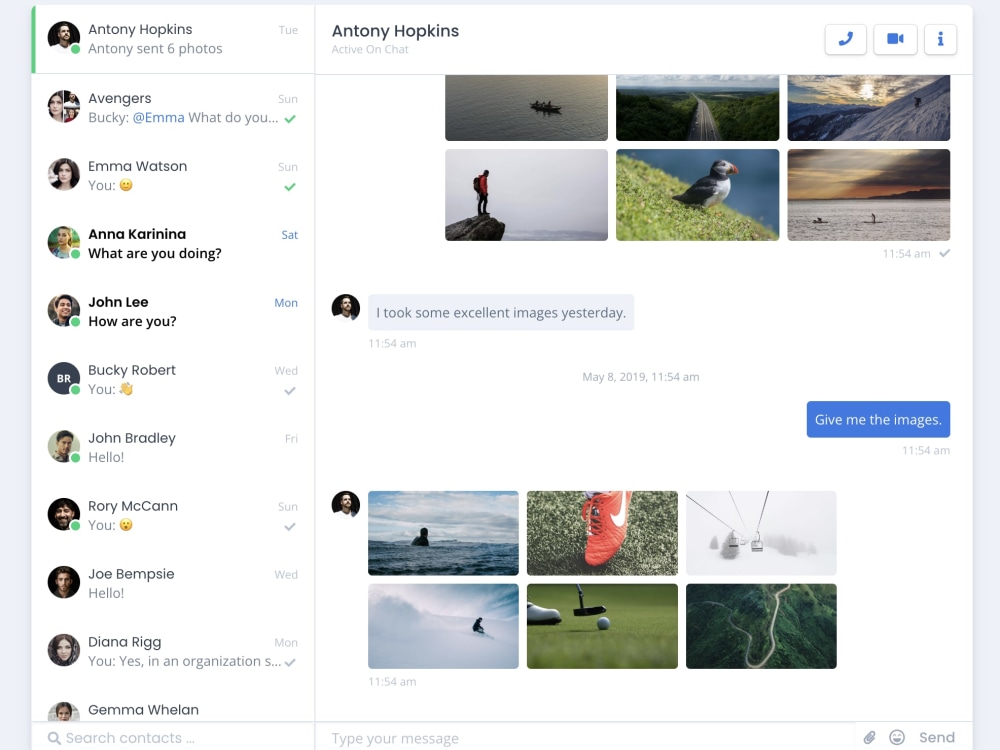Attach a file with the paperclip icon
1000x750 pixels.
pyautogui.click(x=869, y=737)
